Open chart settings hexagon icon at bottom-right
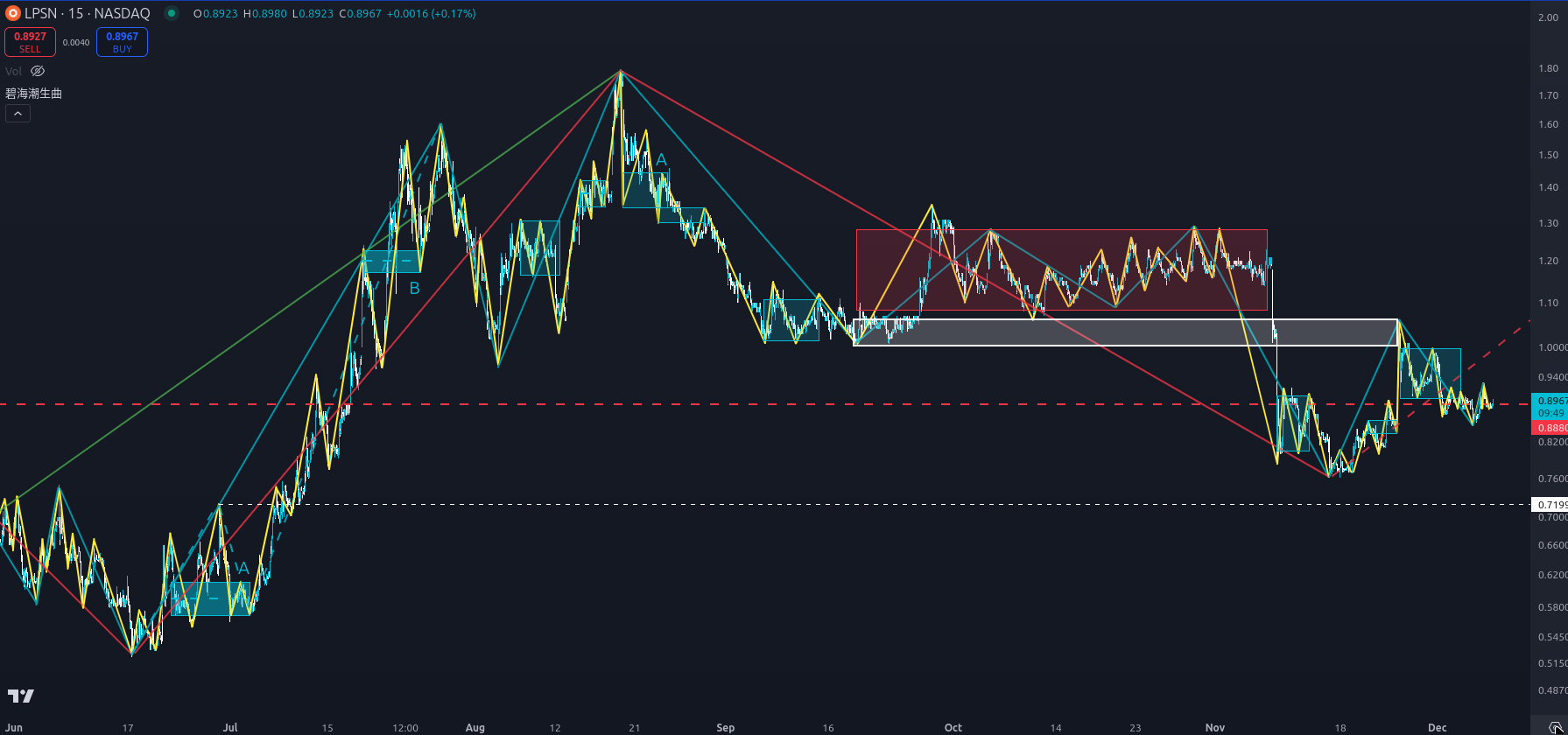 [1554, 727]
